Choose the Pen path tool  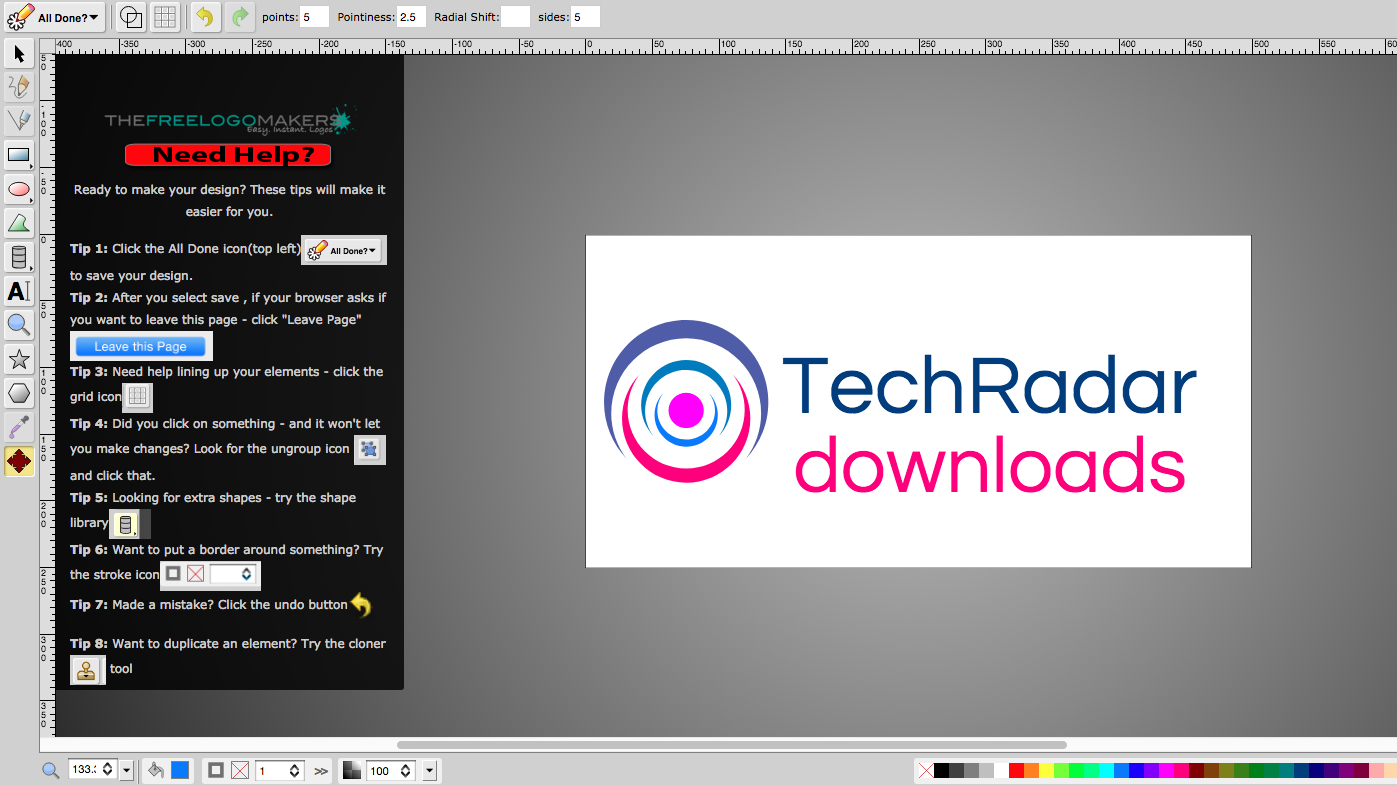click(19, 121)
